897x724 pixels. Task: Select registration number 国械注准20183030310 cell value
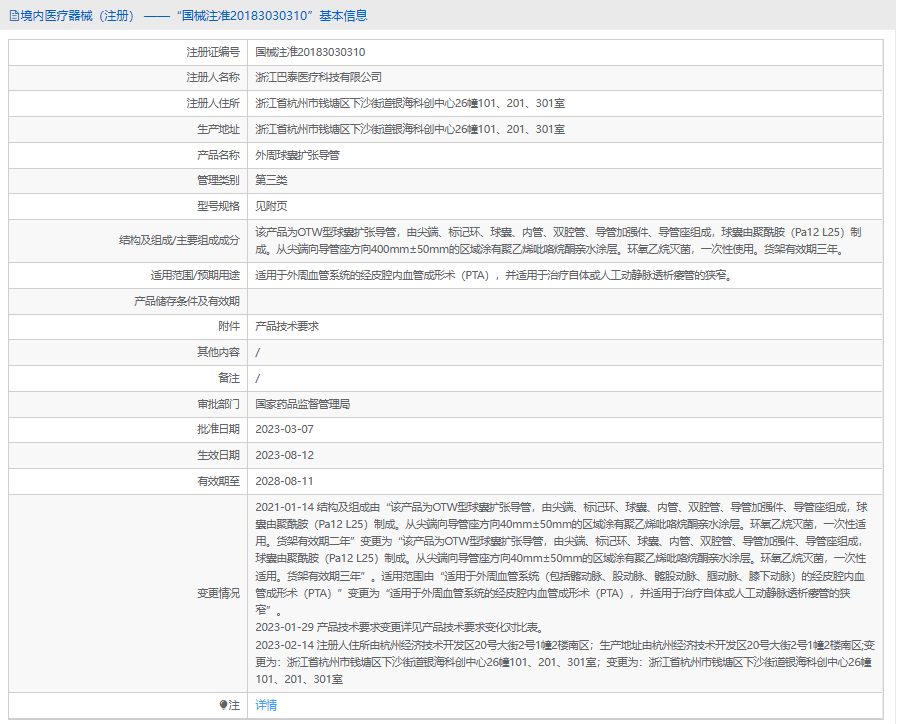310,52
